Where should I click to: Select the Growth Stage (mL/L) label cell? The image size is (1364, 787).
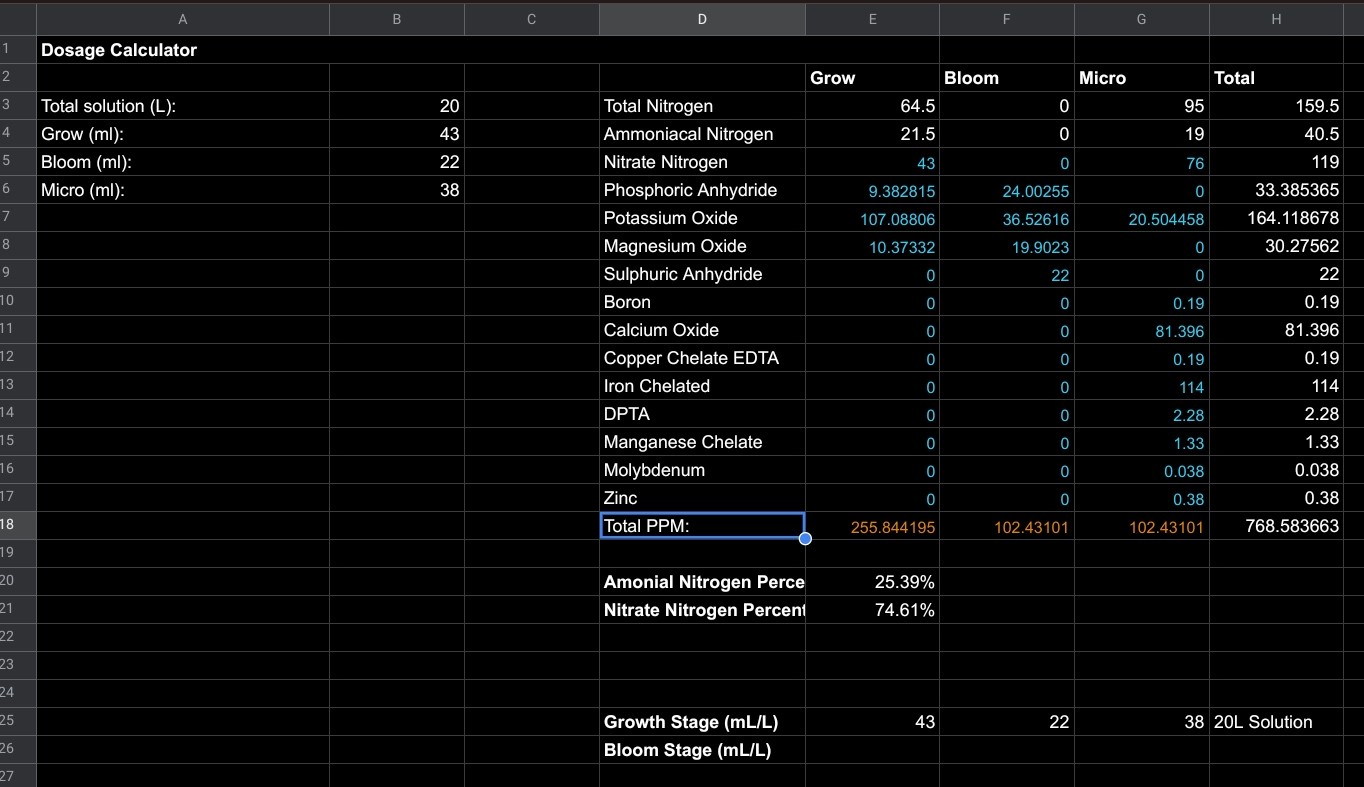702,722
